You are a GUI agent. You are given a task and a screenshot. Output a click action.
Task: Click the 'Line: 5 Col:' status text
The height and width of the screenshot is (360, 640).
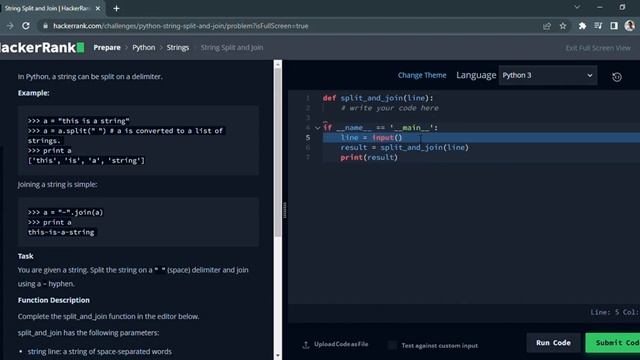[615, 312]
